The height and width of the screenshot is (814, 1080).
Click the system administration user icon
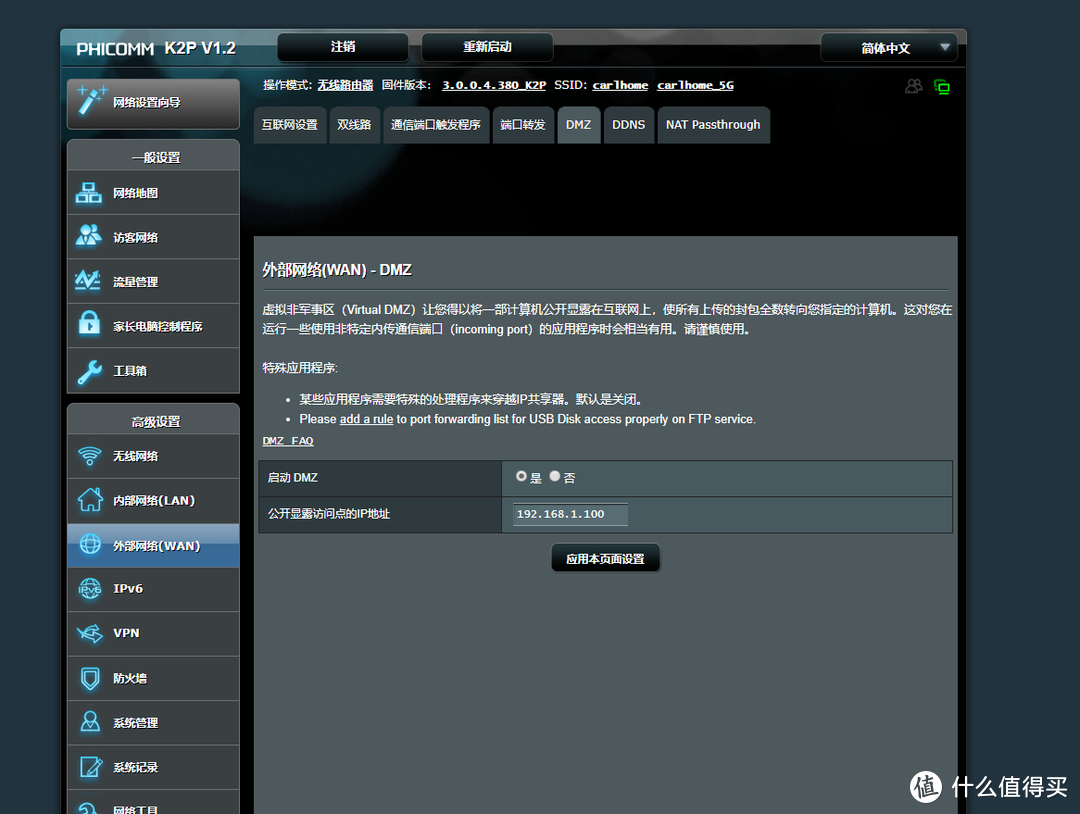tap(90, 722)
